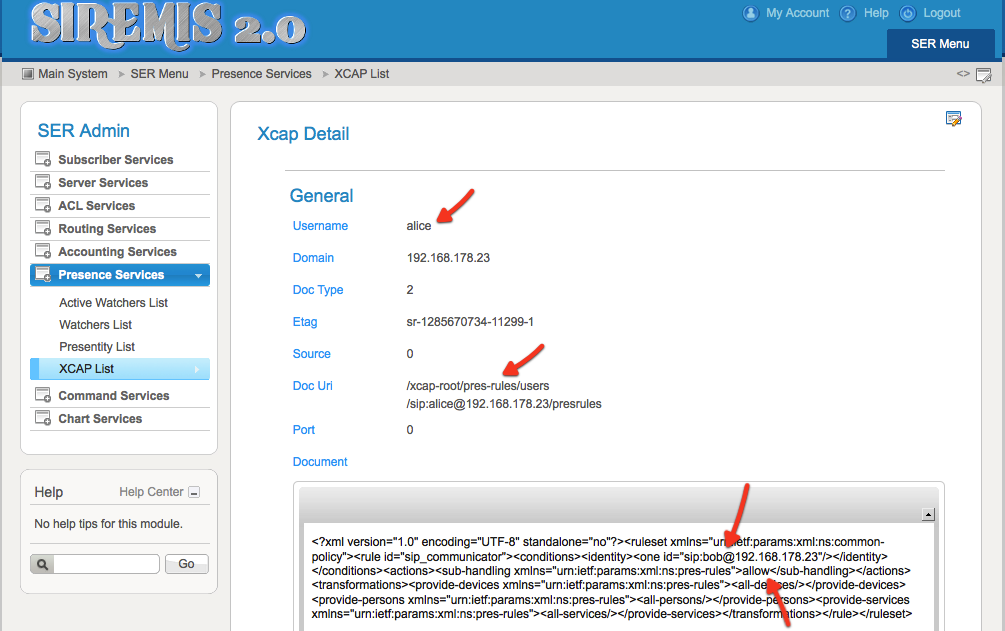1005x631 pixels.
Task: Click the edit icon in Xcap Detail panel
Action: 953,119
